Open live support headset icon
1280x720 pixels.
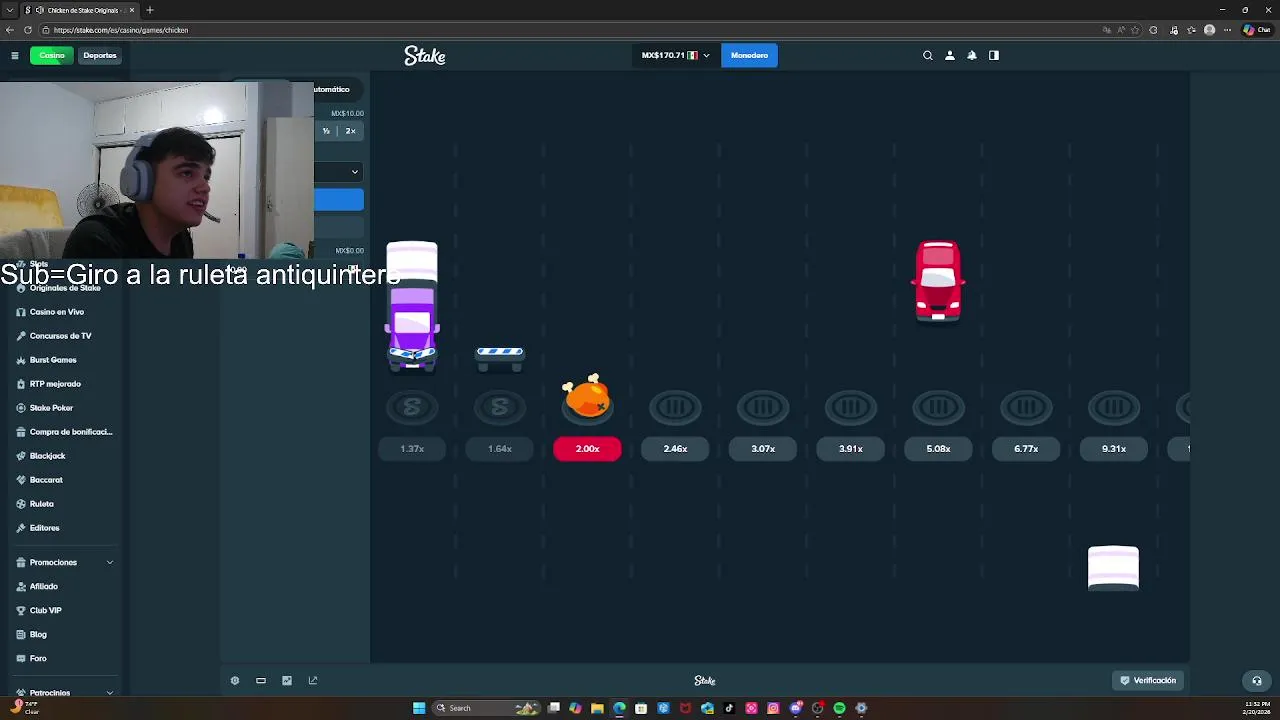click(x=1257, y=681)
